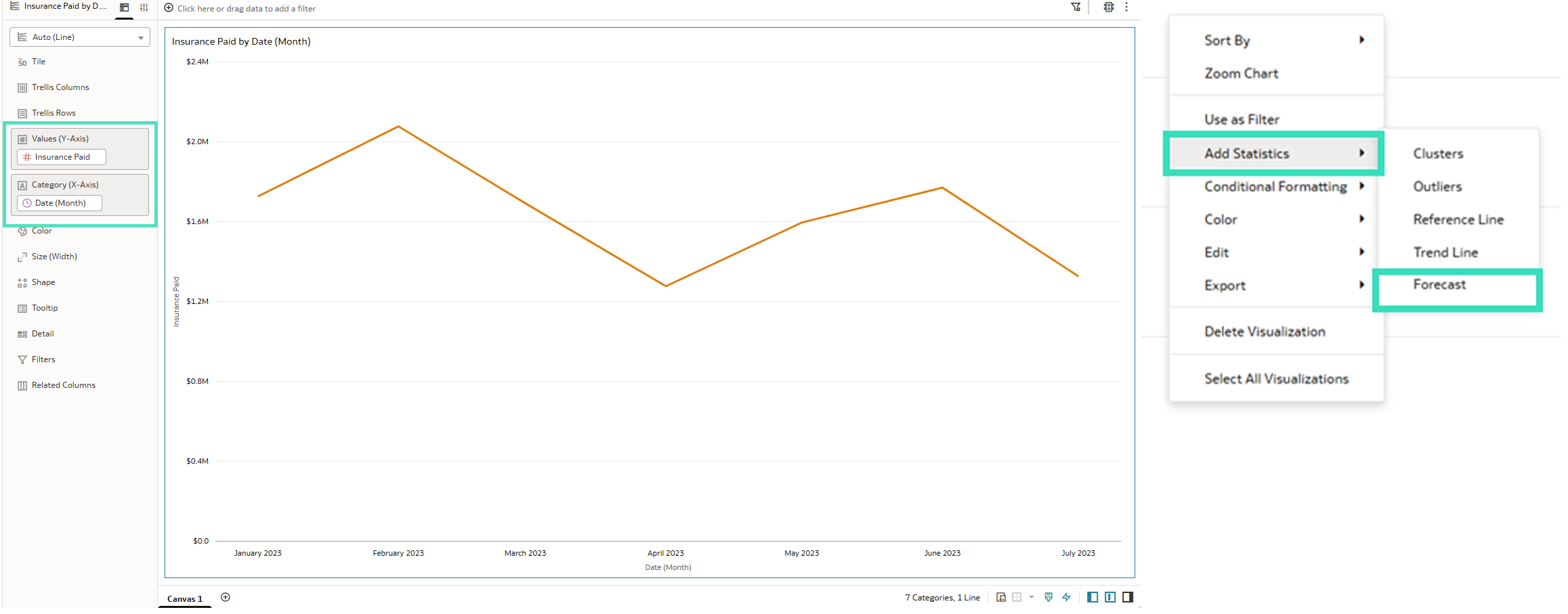Open the vertical three-dot canvas menu
The height and width of the screenshot is (614, 1568).
tap(1127, 7)
